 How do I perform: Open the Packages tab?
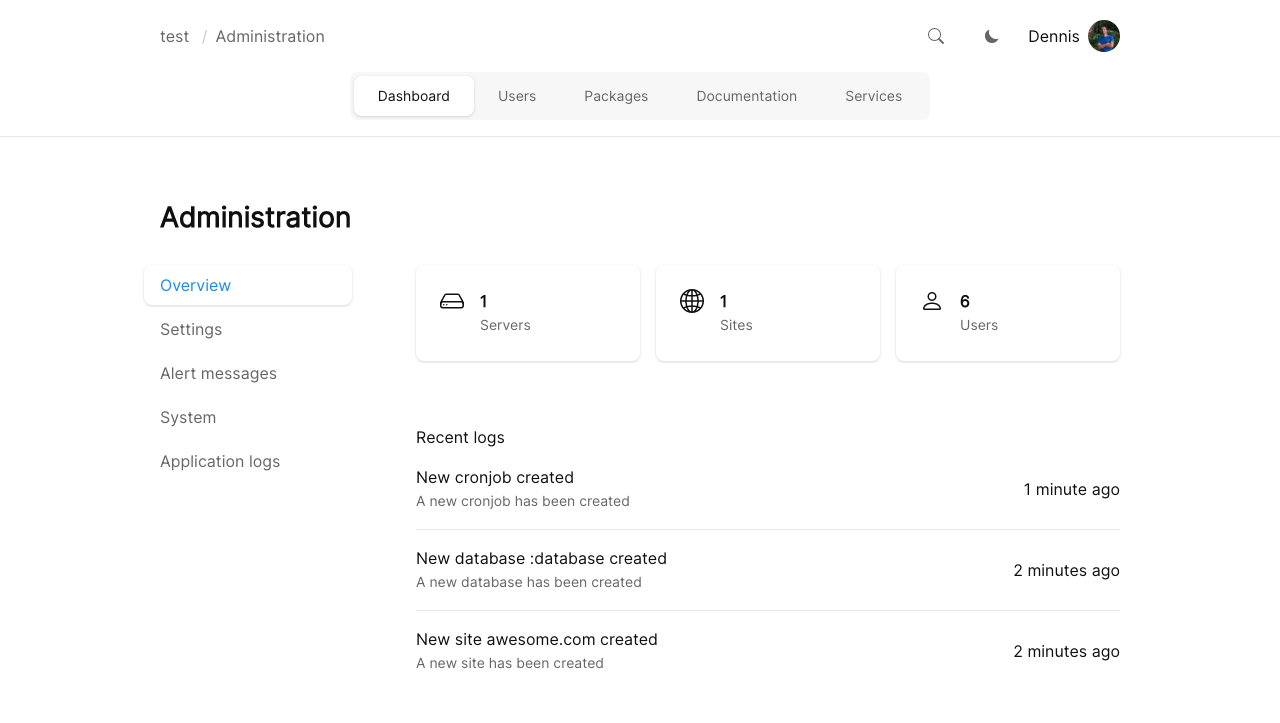point(616,96)
